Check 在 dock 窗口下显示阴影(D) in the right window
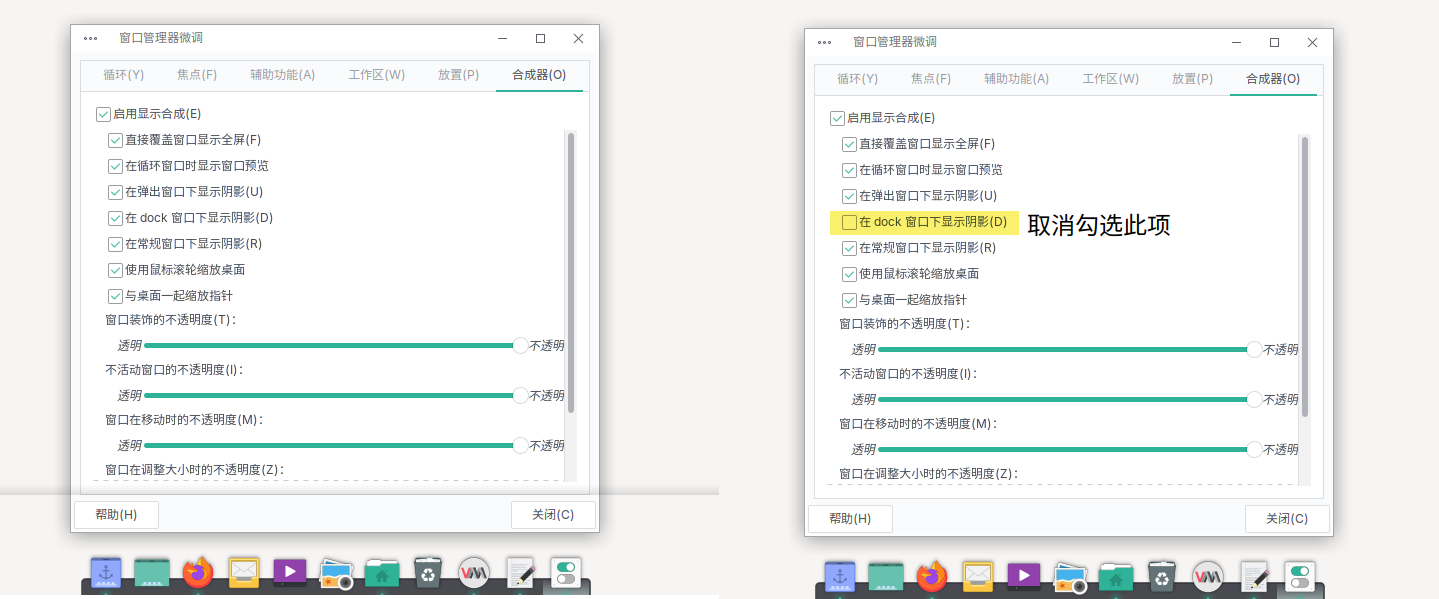 click(925, 222)
